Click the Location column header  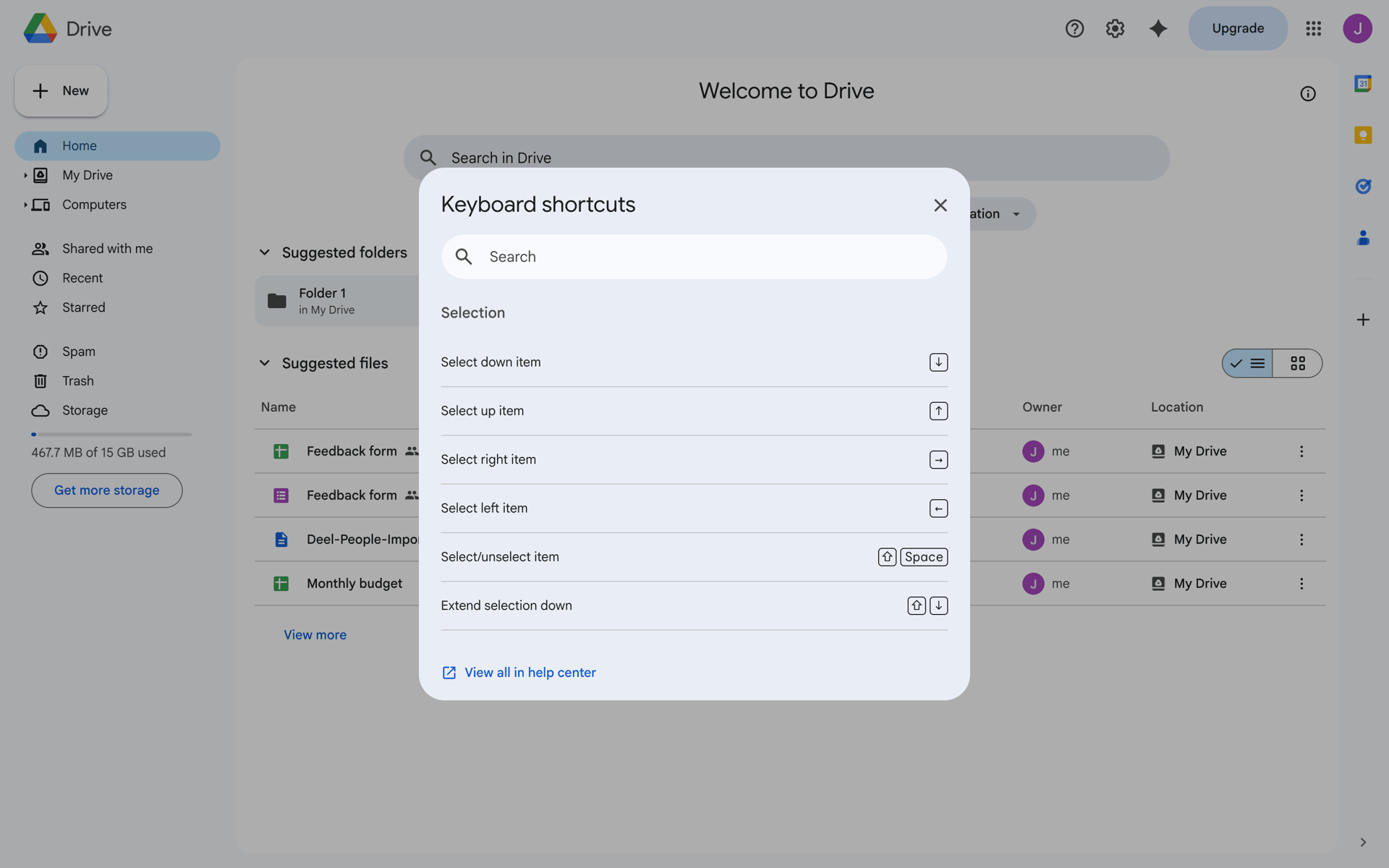[x=1177, y=407]
